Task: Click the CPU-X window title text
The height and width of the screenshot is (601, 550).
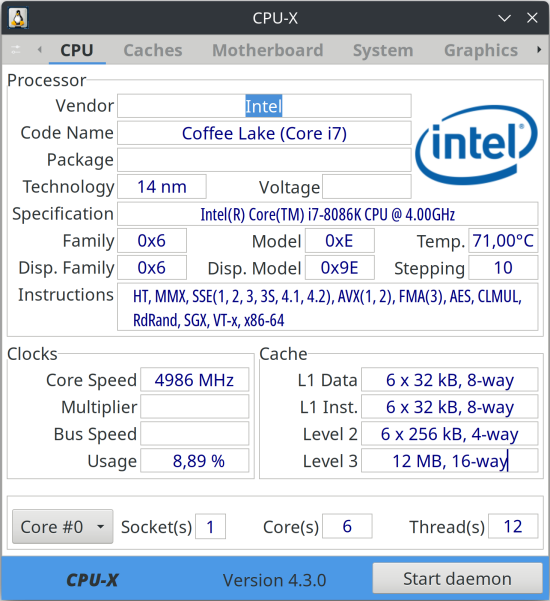Action: 275,18
